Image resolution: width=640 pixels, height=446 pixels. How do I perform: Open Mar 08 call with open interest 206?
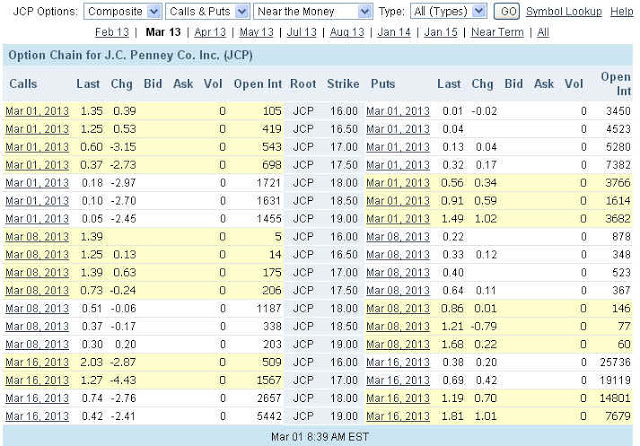coord(37,291)
